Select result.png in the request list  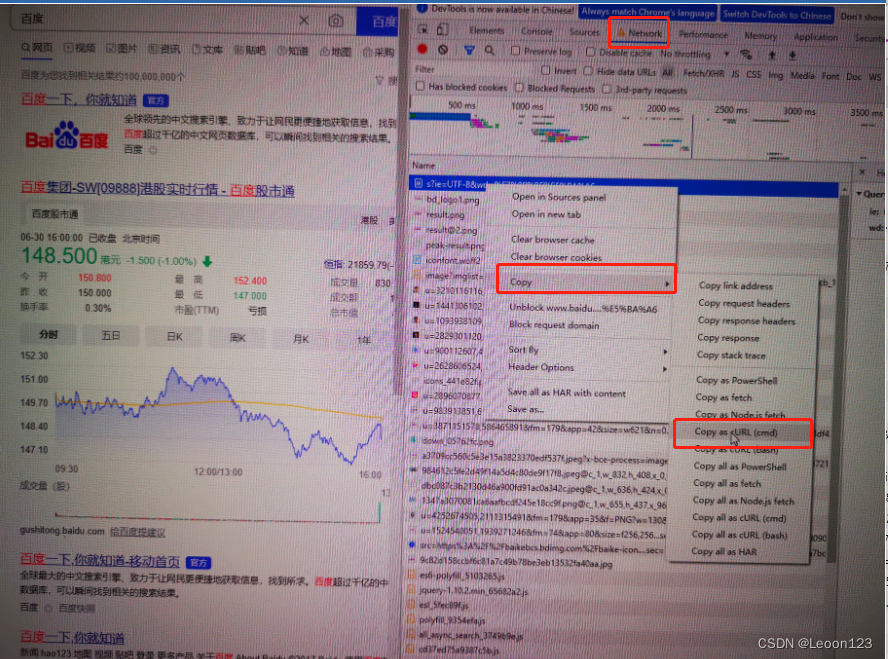click(445, 215)
